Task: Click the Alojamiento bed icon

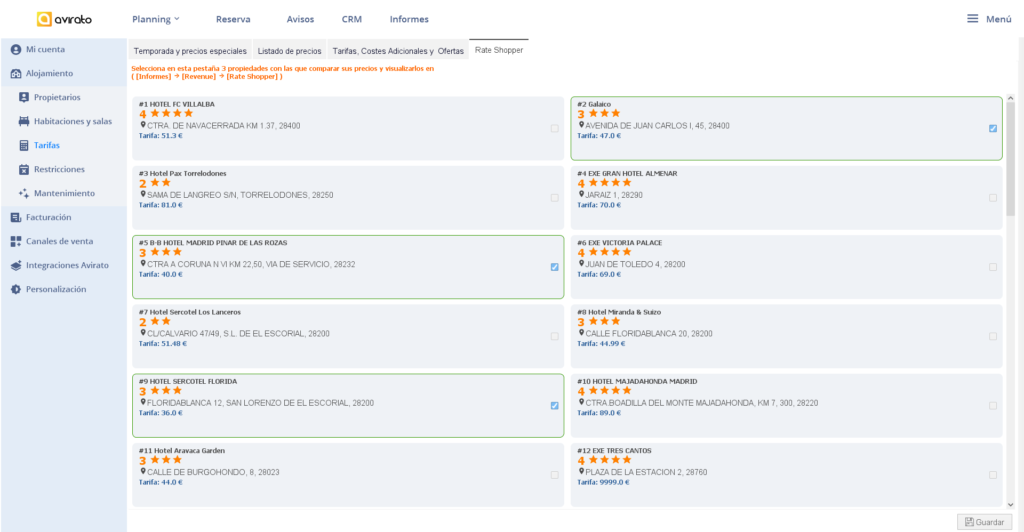Action: click(x=16, y=74)
